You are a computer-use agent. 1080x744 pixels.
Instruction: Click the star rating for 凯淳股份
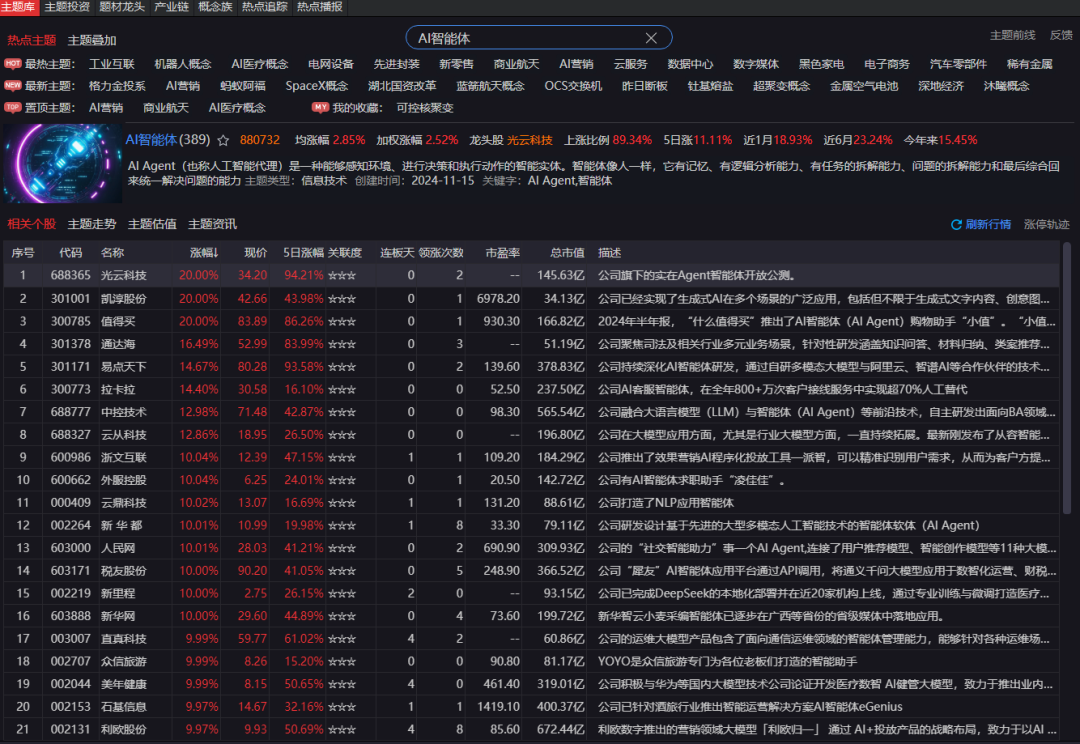(x=342, y=299)
